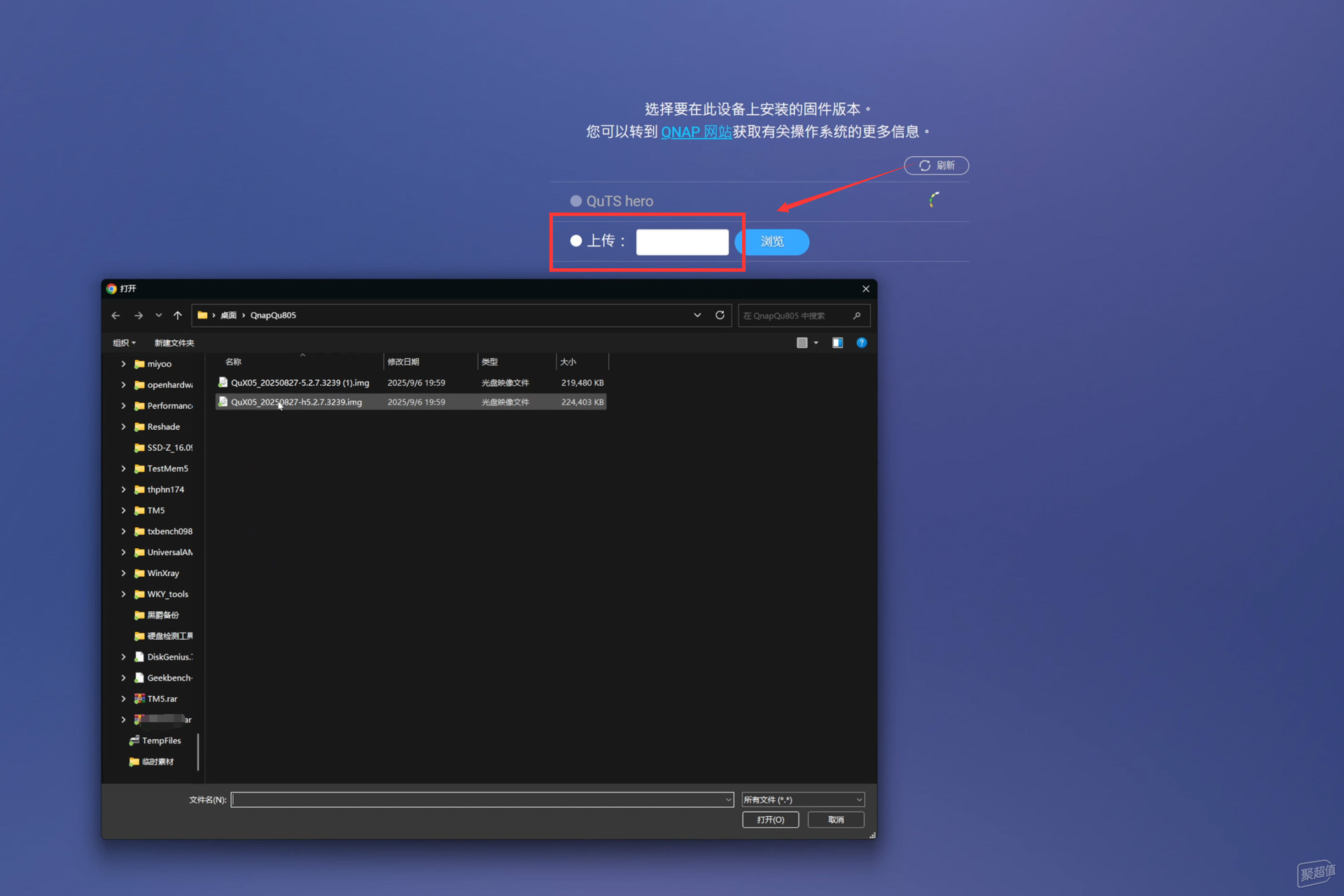Open the 组织 menu
This screenshot has height=896, width=1344.
124,343
